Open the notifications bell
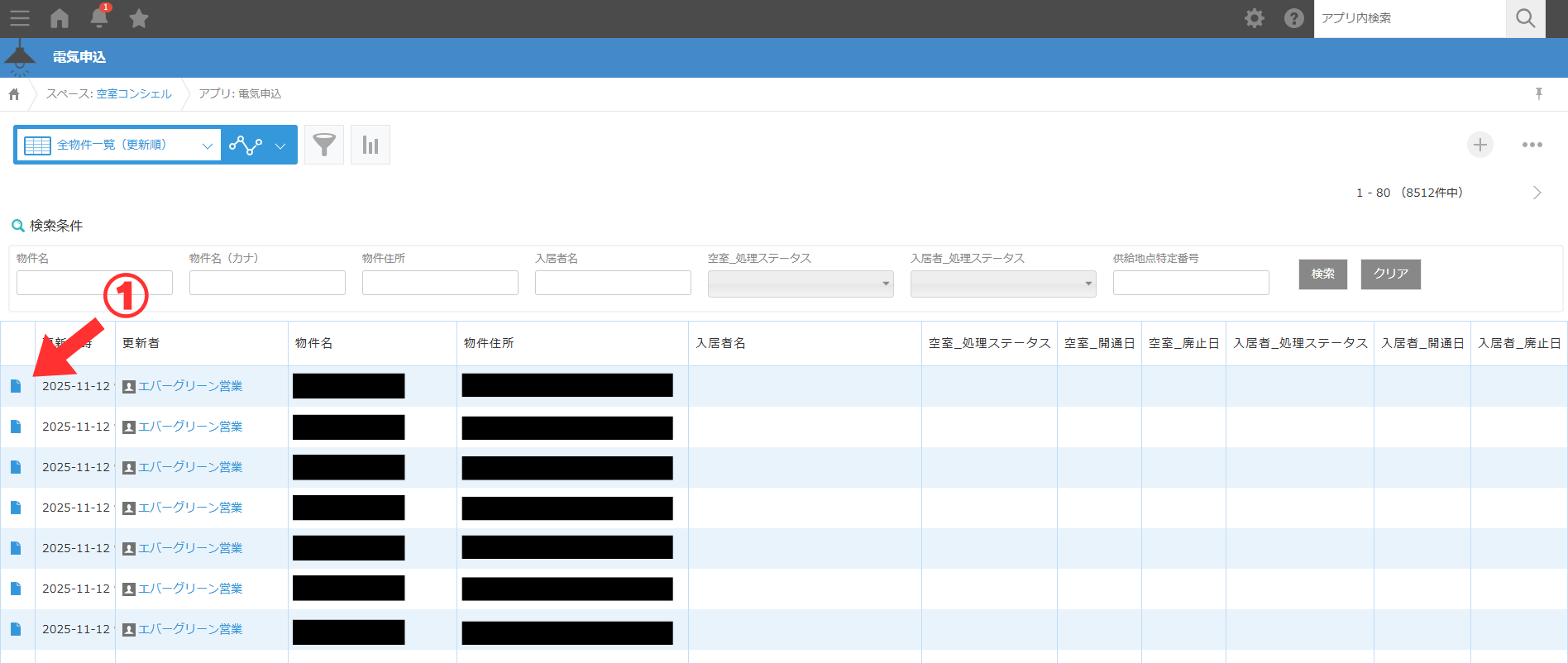Image resolution: width=1568 pixels, height=663 pixels. (x=99, y=17)
